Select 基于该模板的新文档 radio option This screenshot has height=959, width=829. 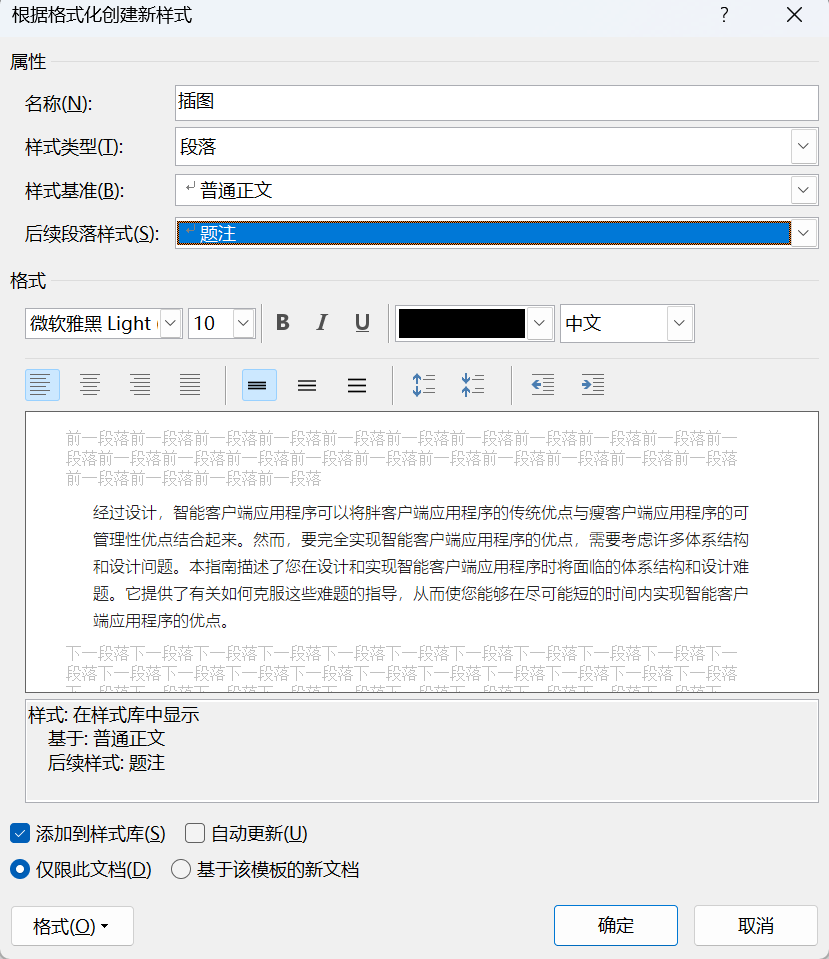pyautogui.click(x=180, y=869)
